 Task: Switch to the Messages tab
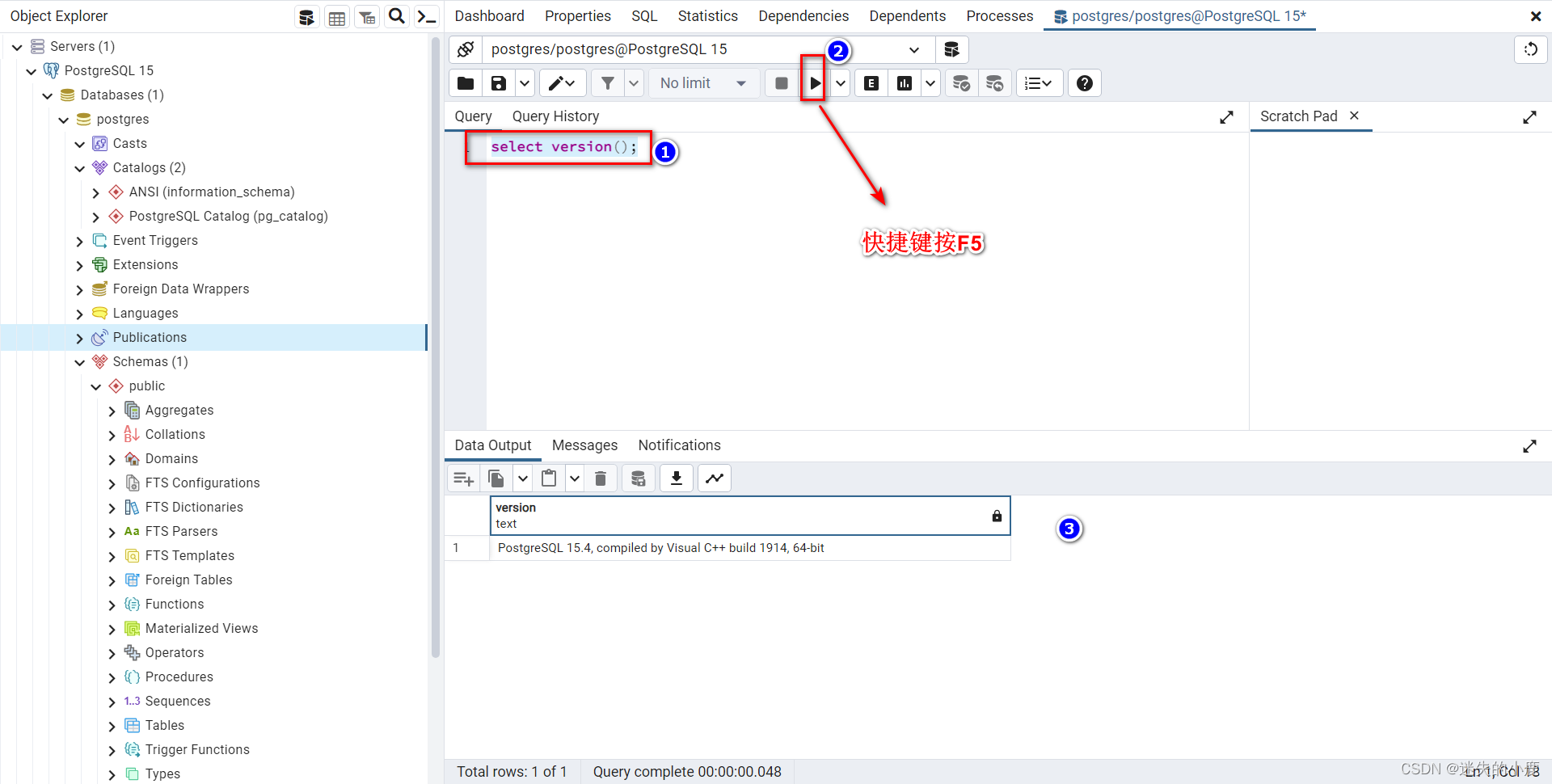[x=584, y=445]
